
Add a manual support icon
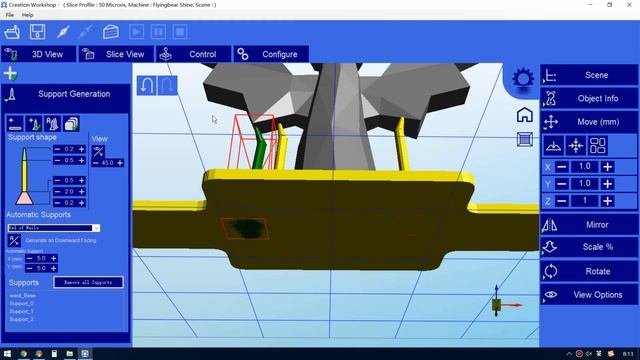tap(33, 124)
